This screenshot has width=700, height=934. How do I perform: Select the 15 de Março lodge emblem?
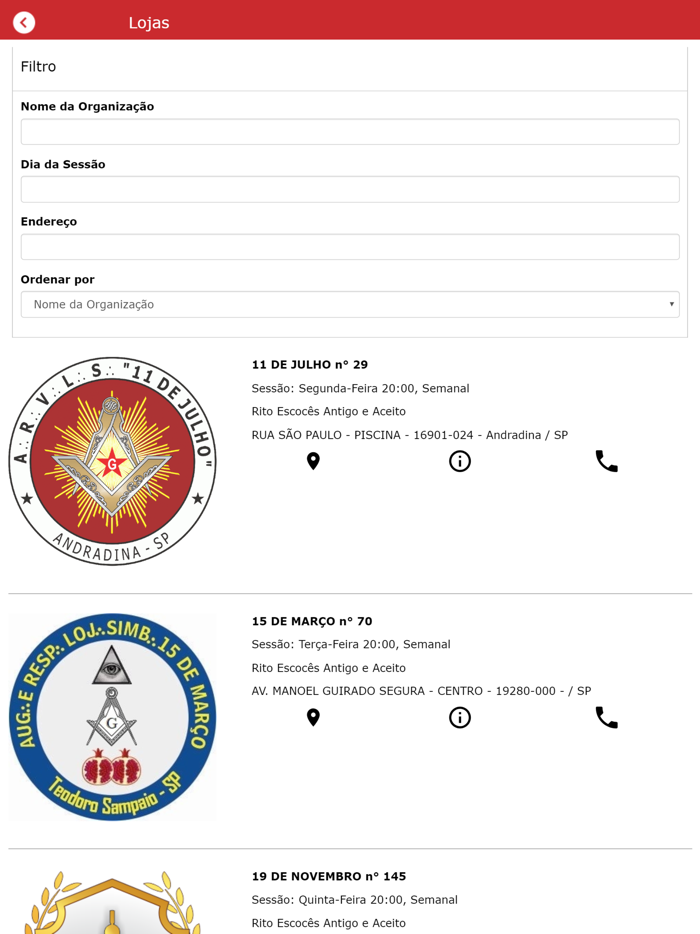tap(113, 717)
